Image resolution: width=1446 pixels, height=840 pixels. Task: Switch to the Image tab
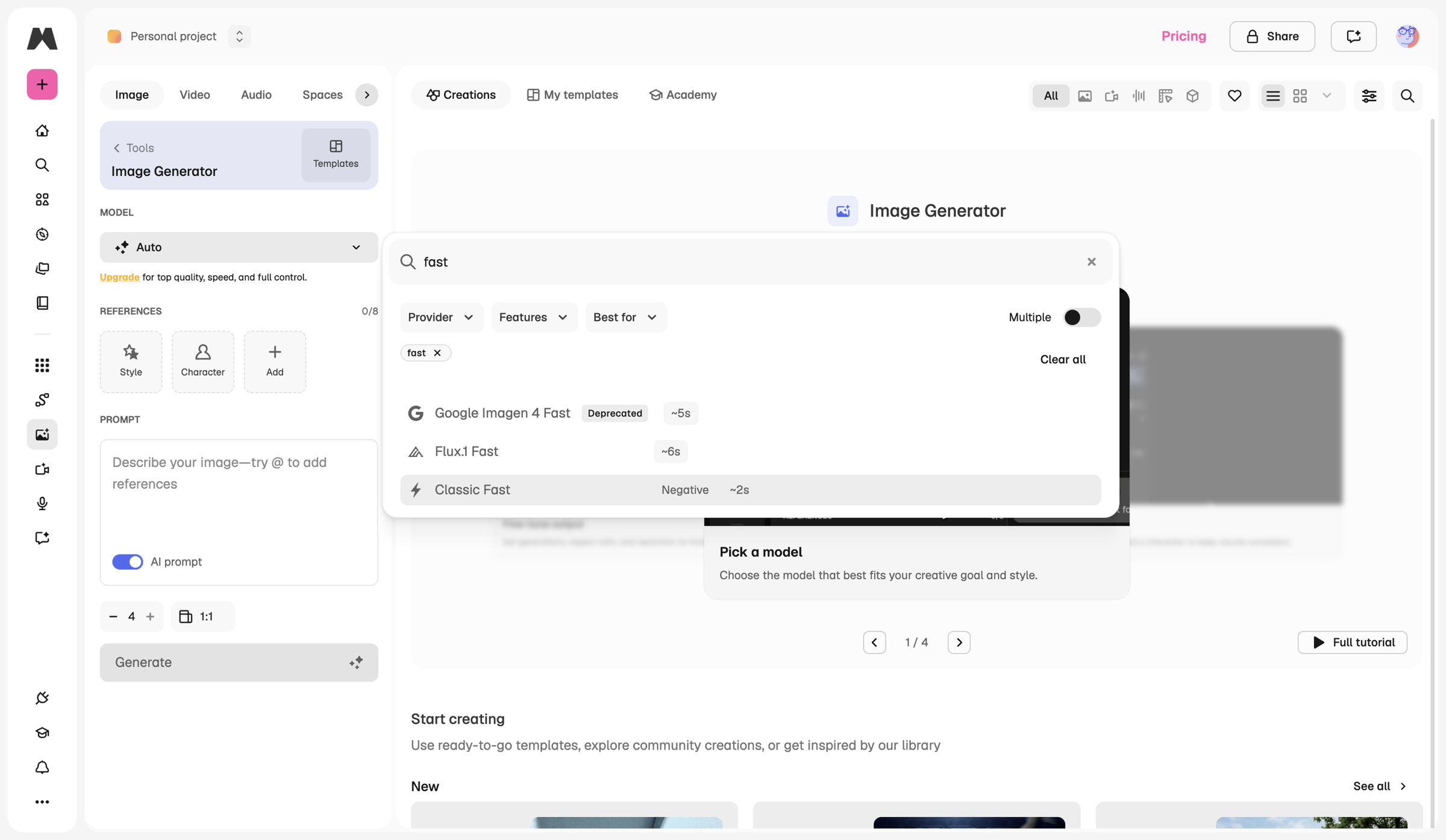coord(132,95)
